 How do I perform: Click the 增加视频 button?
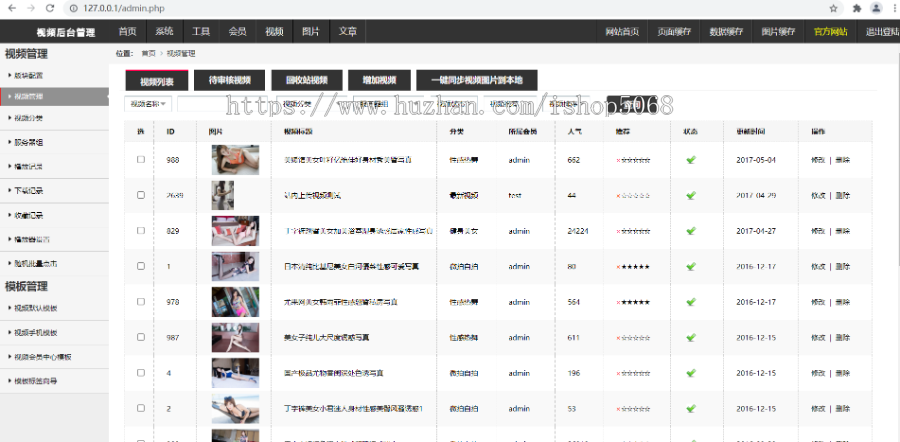[x=379, y=80]
